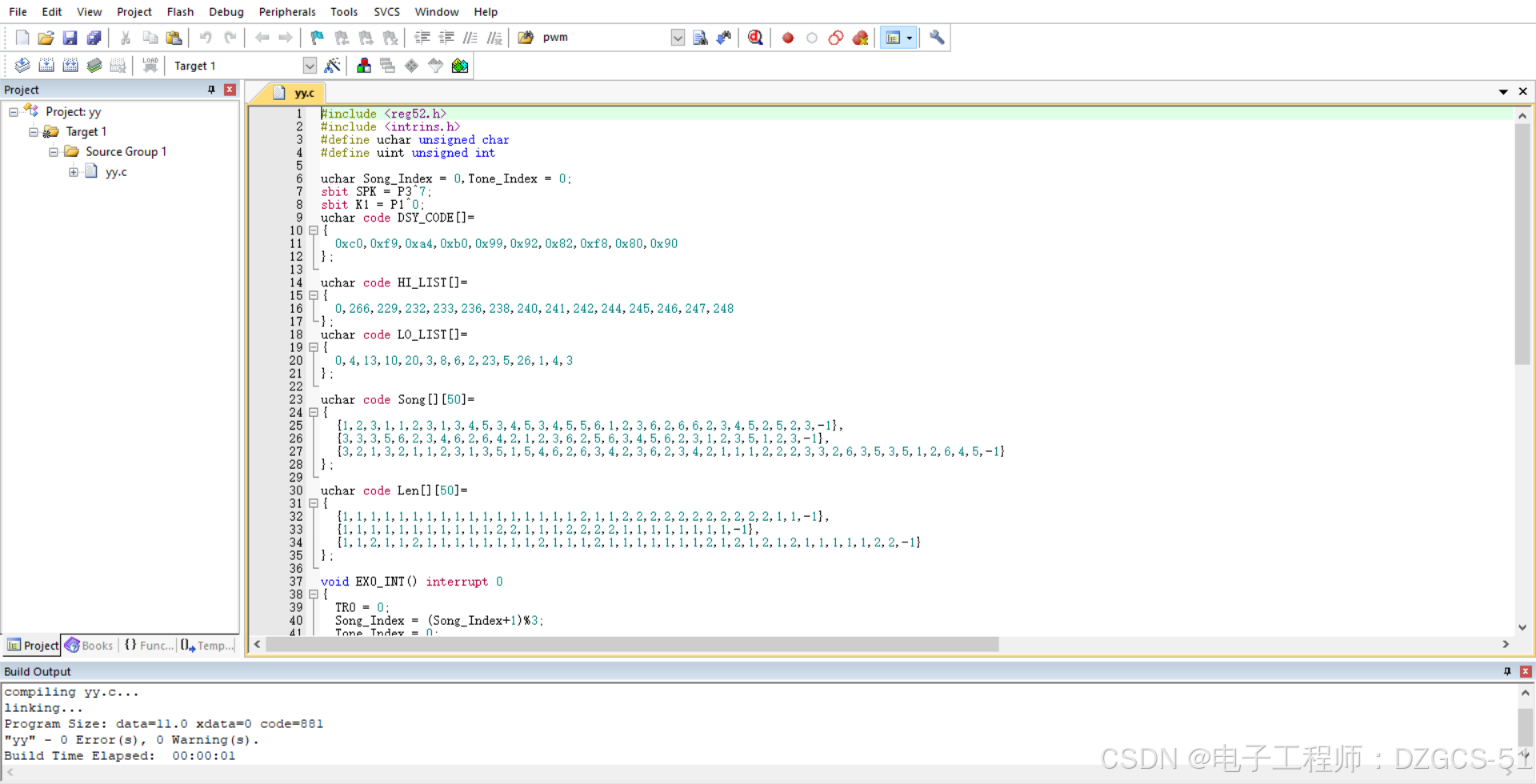This screenshot has width=1536, height=784.
Task: Collapse Project: yy tree node
Action: coord(14,112)
